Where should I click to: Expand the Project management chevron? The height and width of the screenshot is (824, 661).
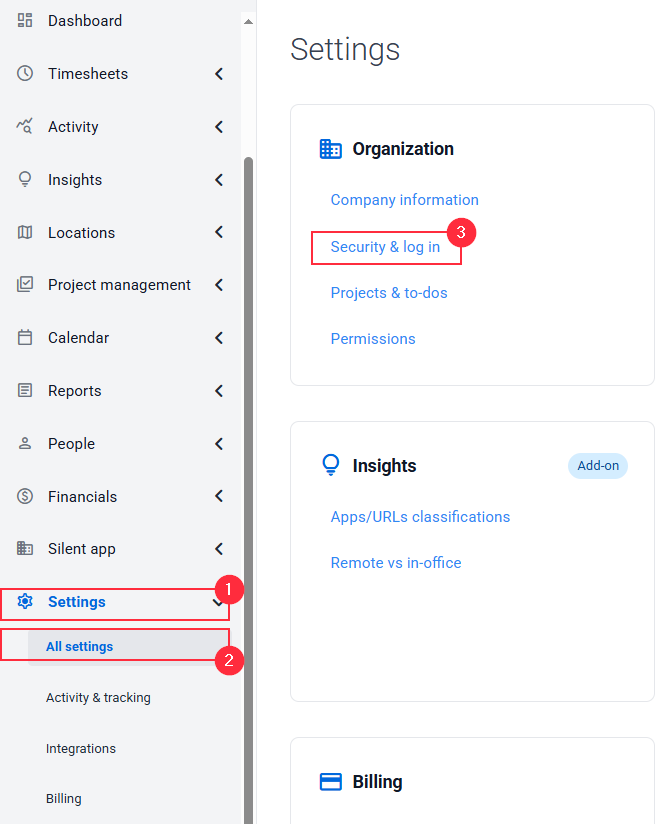pos(219,285)
